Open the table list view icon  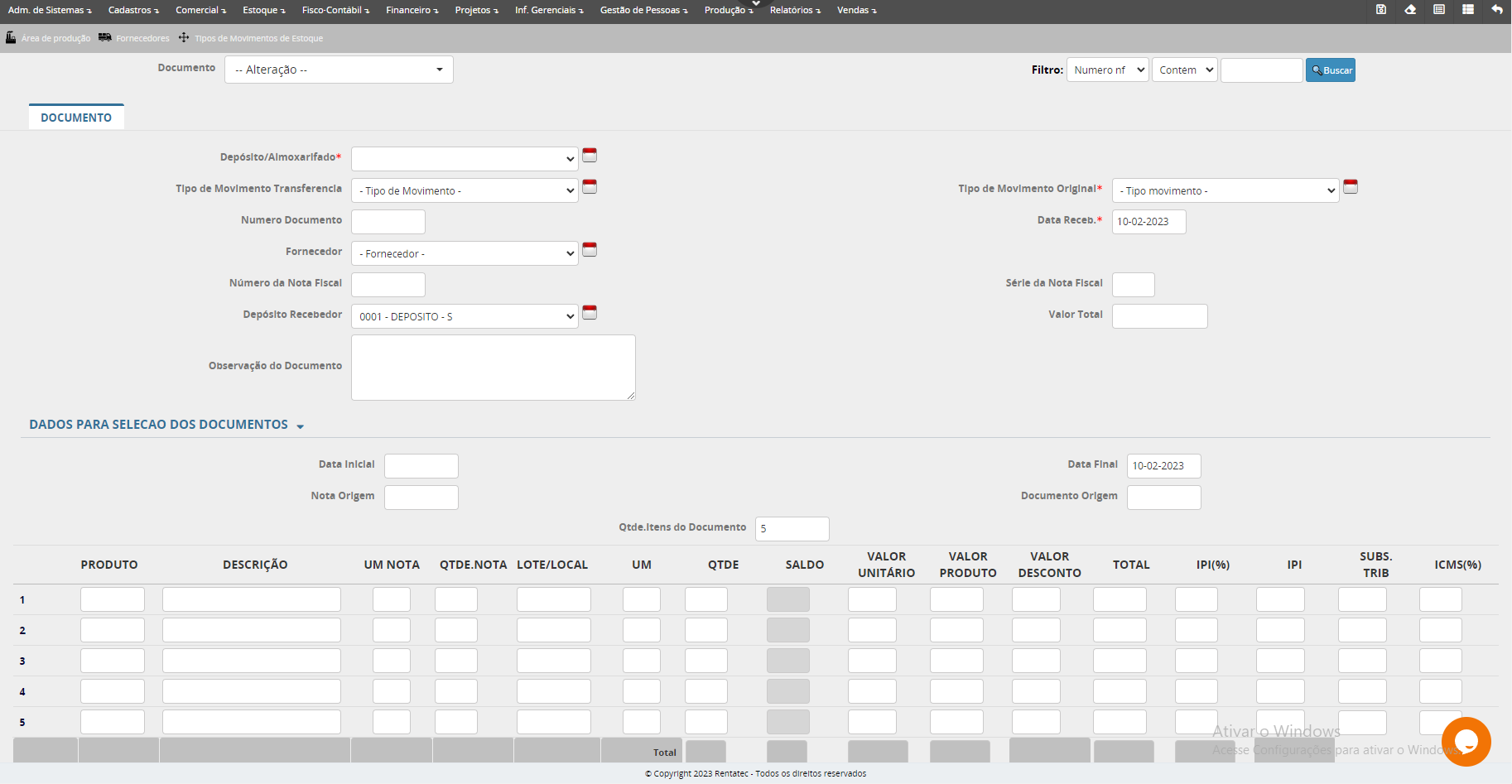pyautogui.click(x=1468, y=10)
